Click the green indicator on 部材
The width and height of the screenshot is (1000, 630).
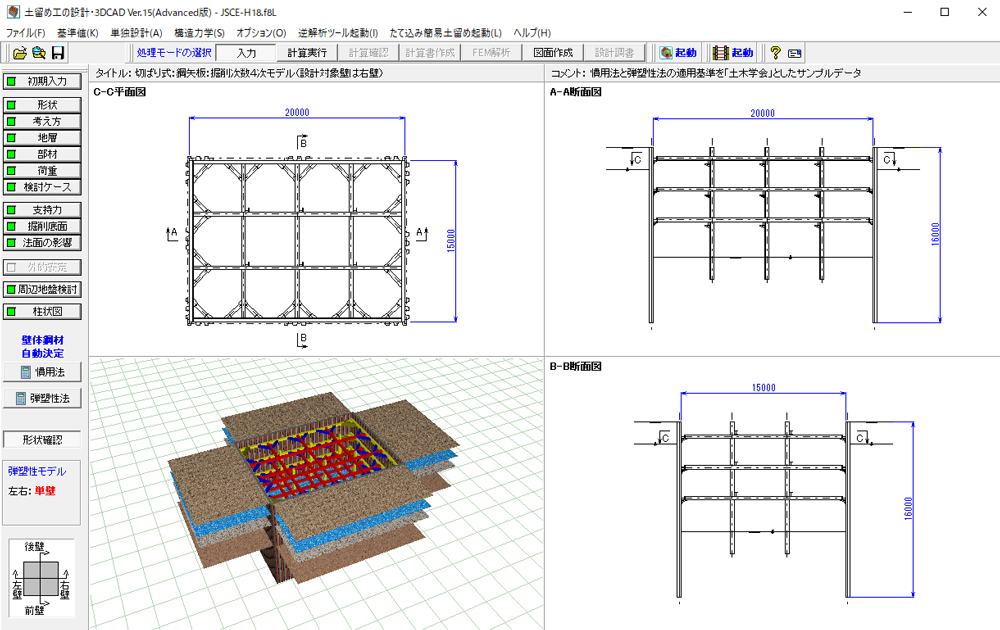pyautogui.click(x=11, y=154)
